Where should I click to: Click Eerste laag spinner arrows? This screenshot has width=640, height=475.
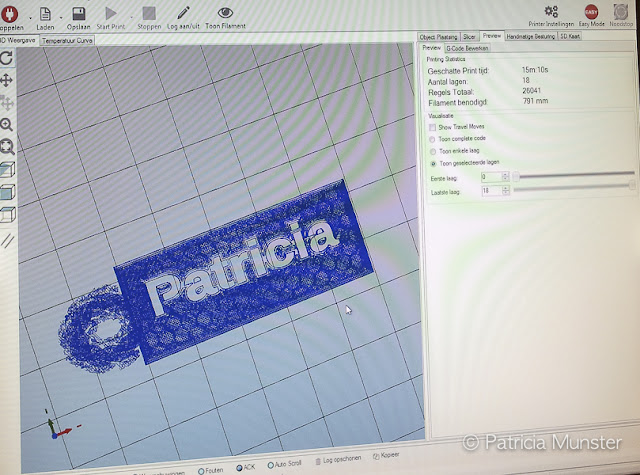[505, 177]
